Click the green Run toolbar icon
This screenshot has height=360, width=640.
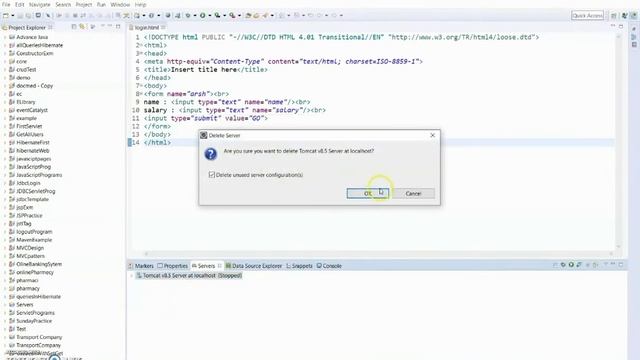(202, 16)
